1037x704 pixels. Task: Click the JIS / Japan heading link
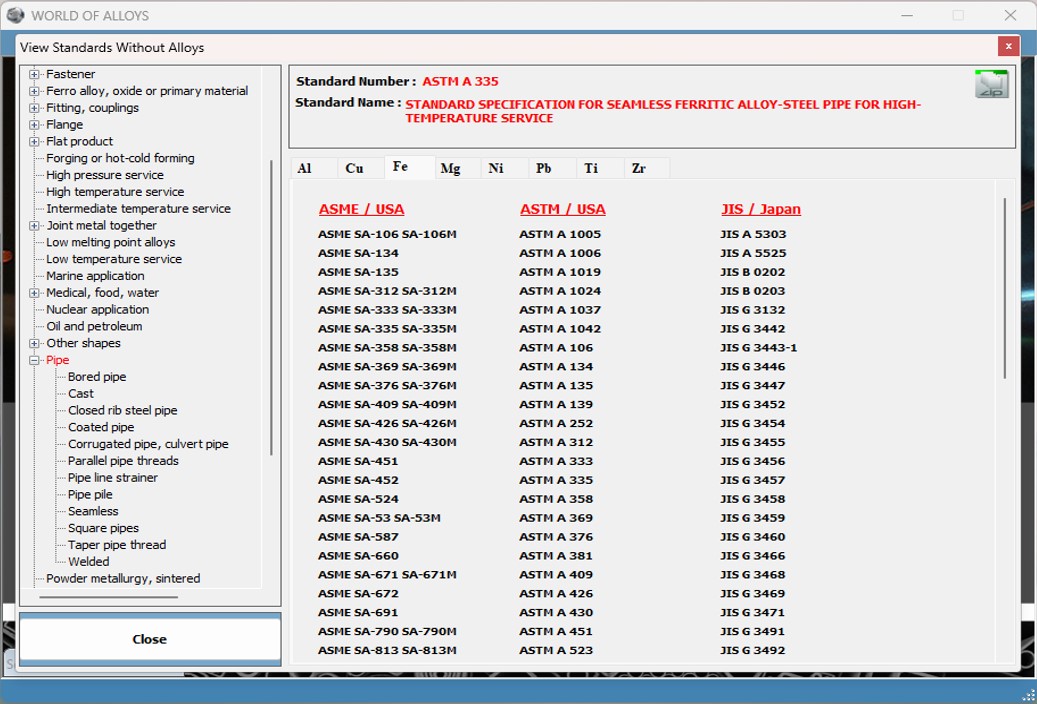761,209
